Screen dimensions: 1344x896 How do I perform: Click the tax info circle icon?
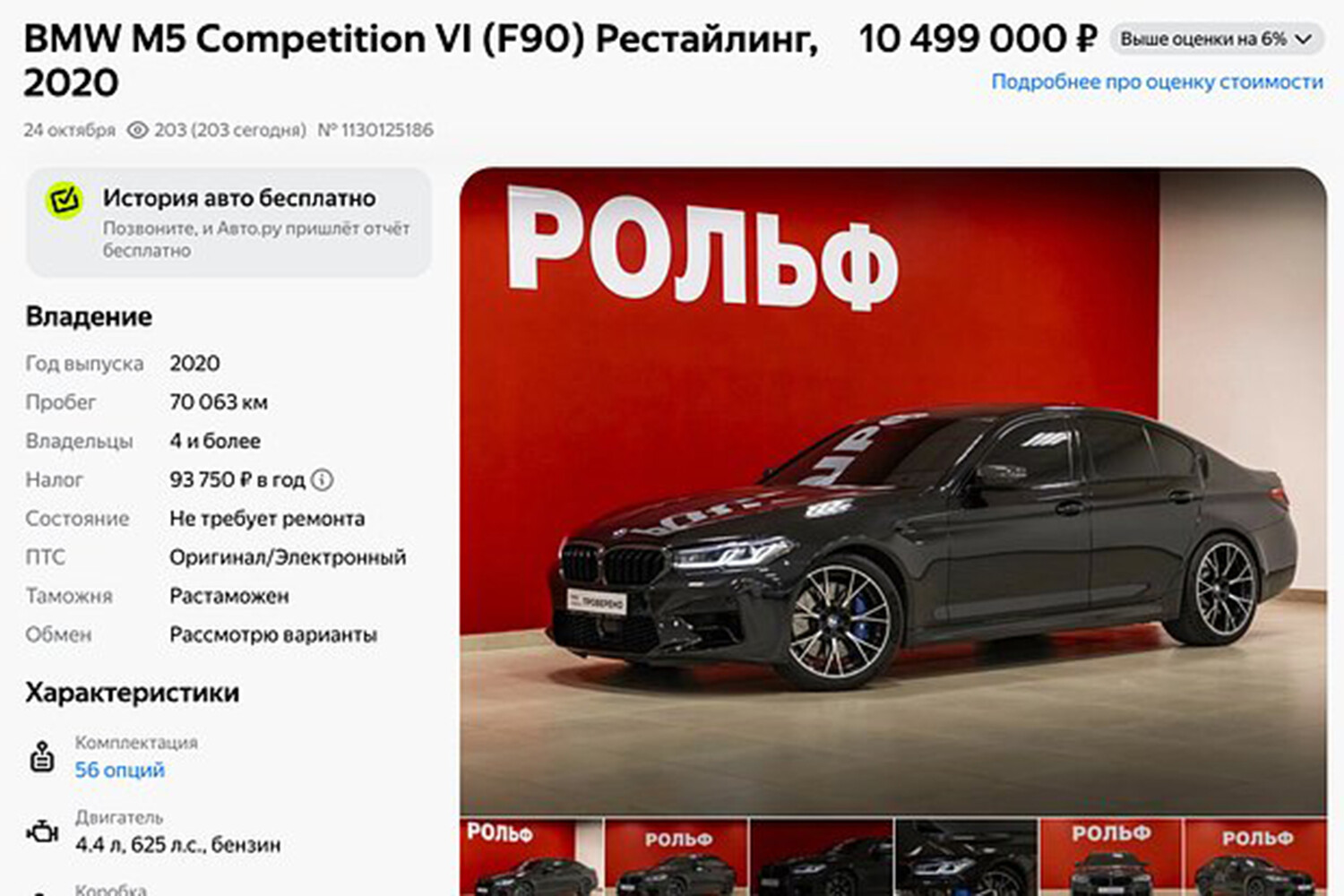(x=322, y=480)
